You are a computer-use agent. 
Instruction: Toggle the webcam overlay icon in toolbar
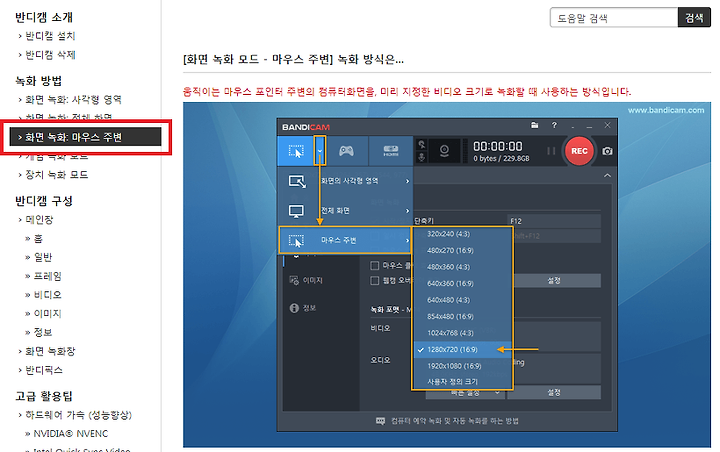tap(444, 151)
